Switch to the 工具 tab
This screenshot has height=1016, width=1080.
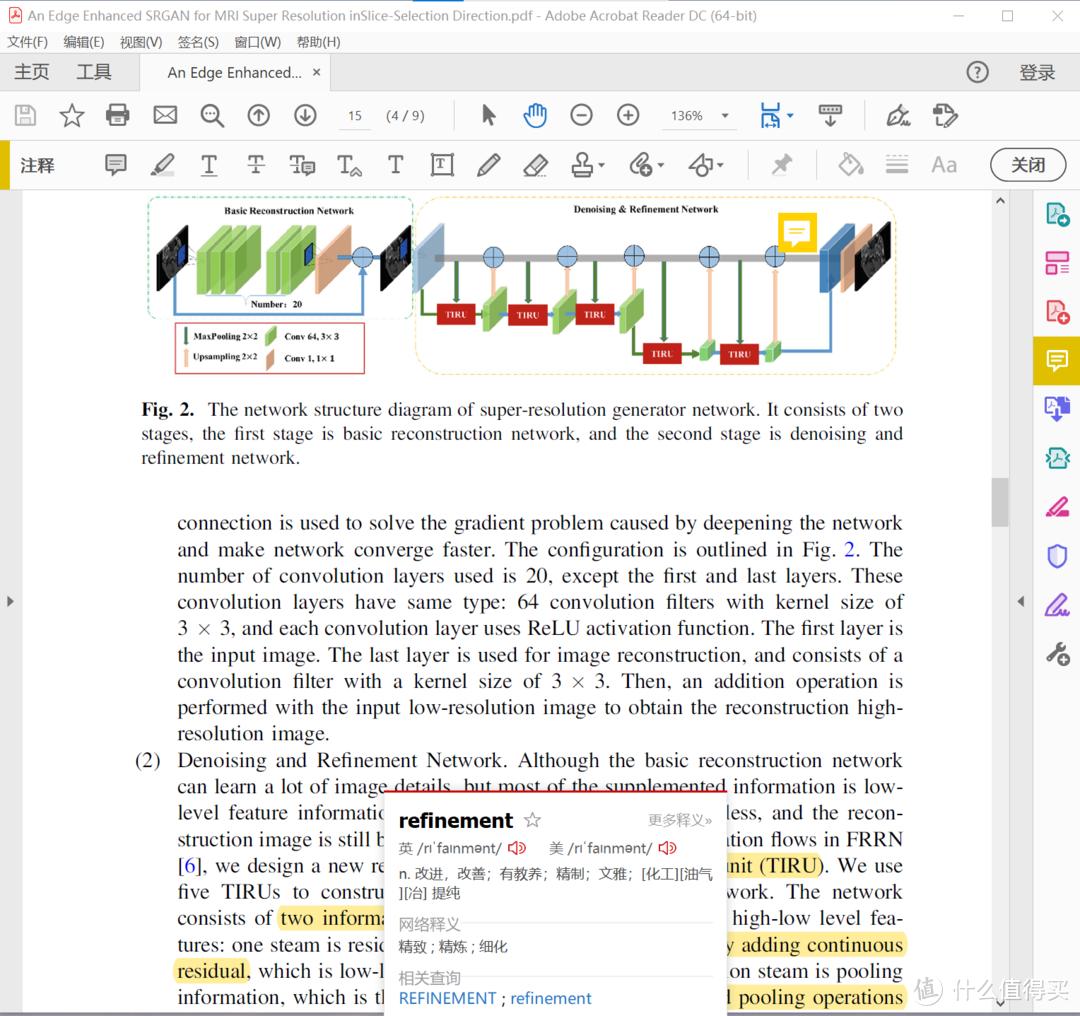(x=94, y=72)
